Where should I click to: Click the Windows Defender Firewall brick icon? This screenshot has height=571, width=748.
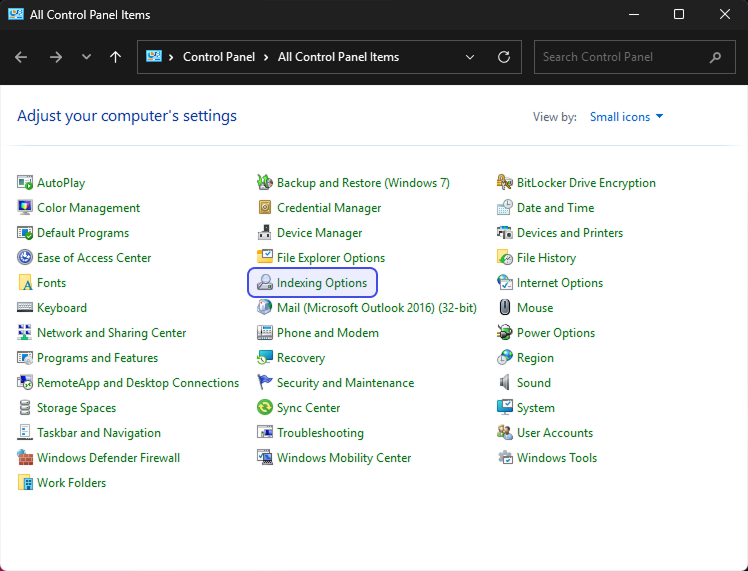(25, 457)
